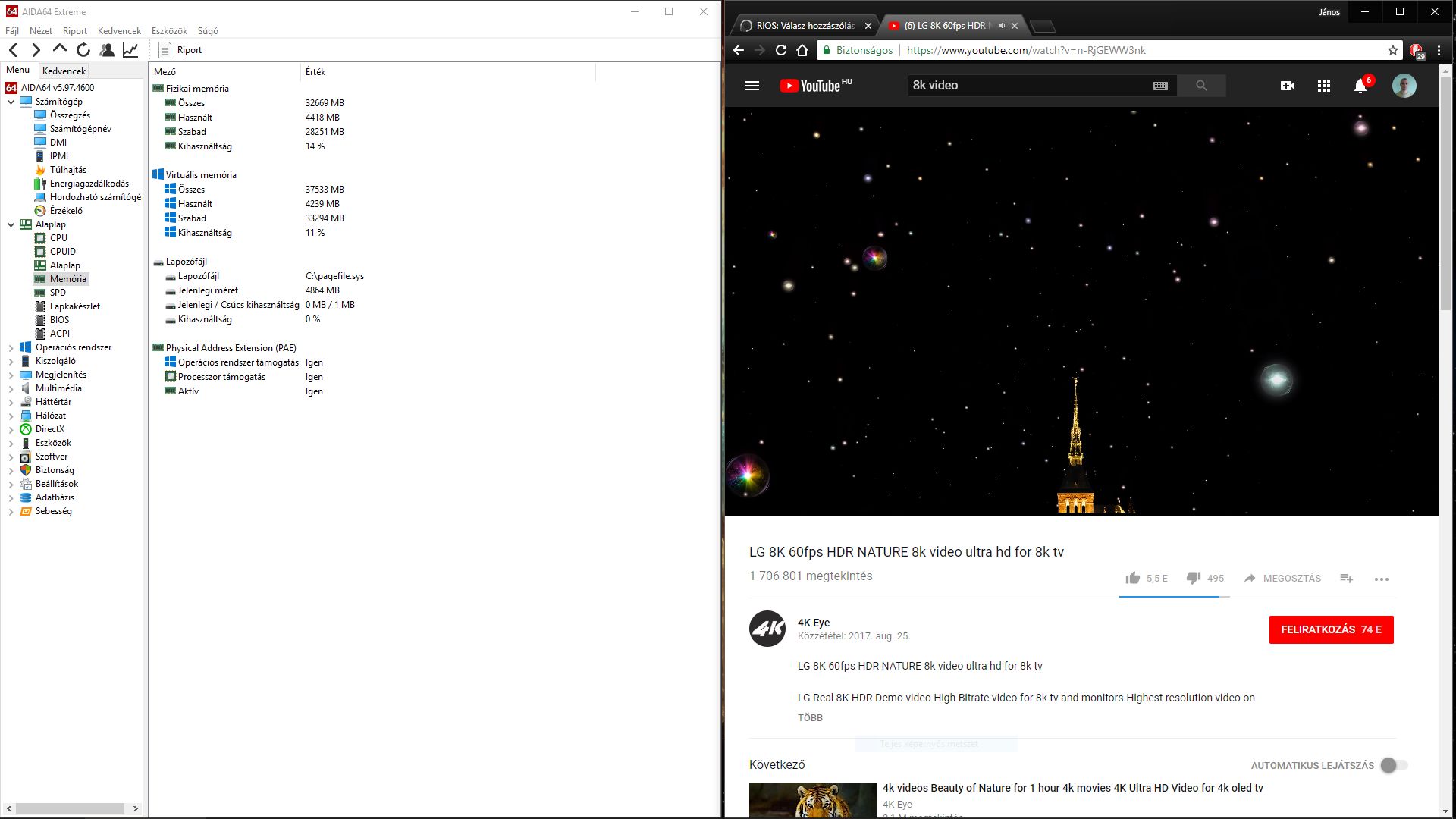Bookmark the page with Chrome star
The image size is (1456, 819).
click(x=1393, y=50)
